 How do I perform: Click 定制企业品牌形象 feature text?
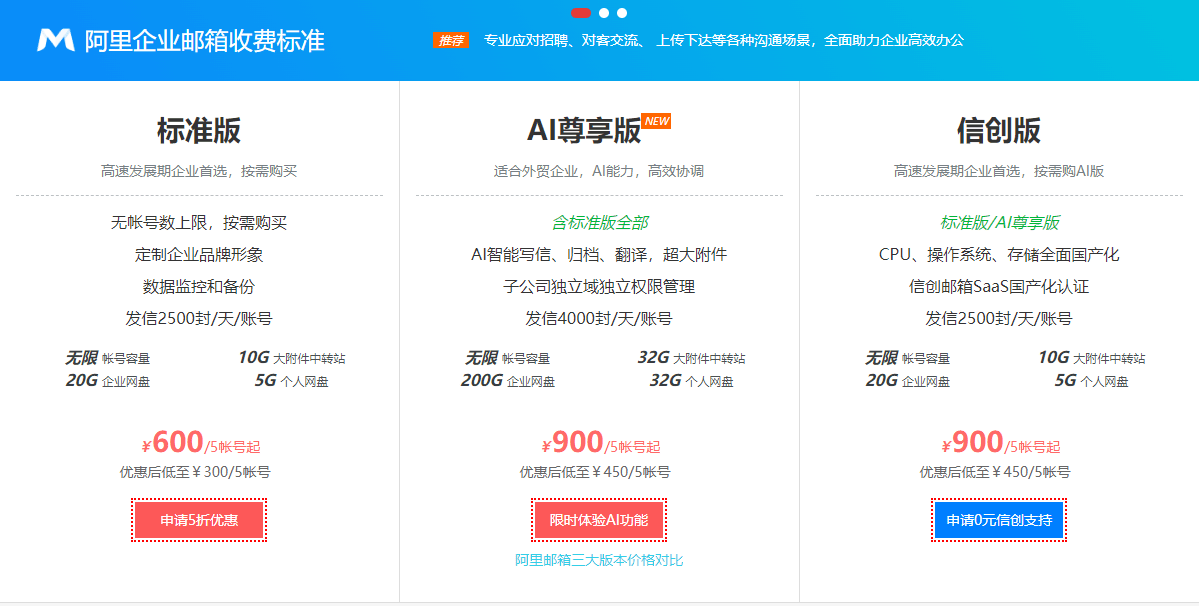(x=200, y=254)
